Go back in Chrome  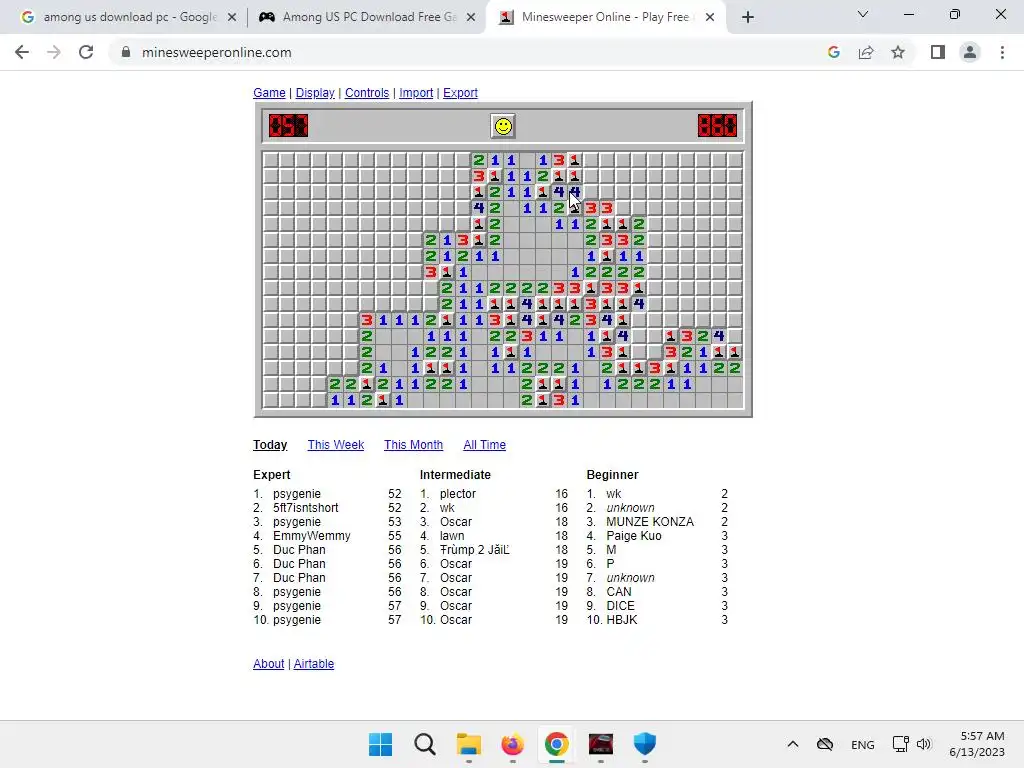(22, 52)
